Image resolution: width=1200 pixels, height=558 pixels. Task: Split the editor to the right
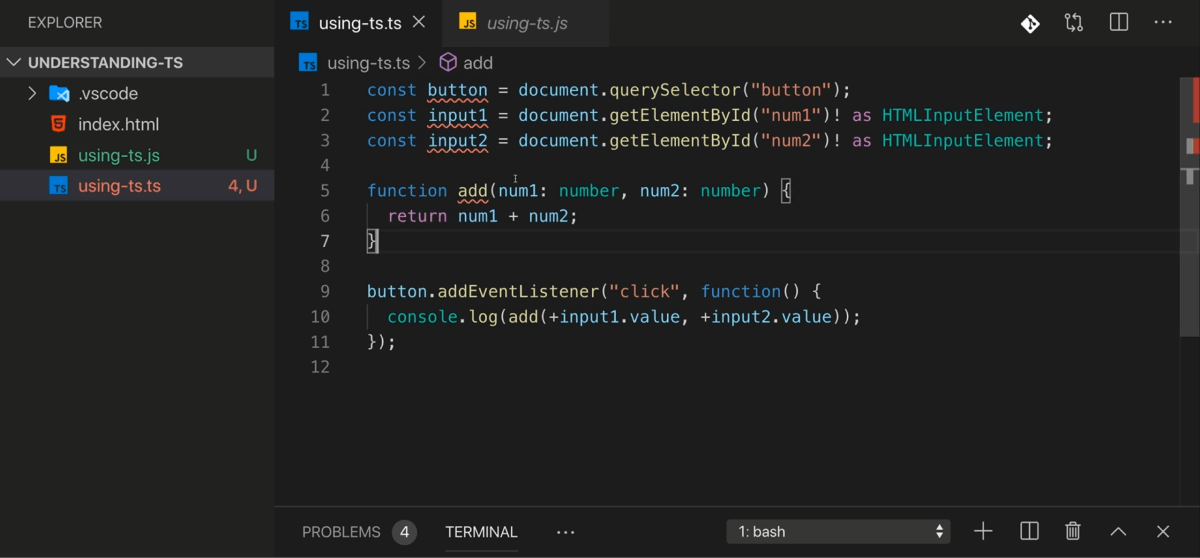tap(1119, 23)
